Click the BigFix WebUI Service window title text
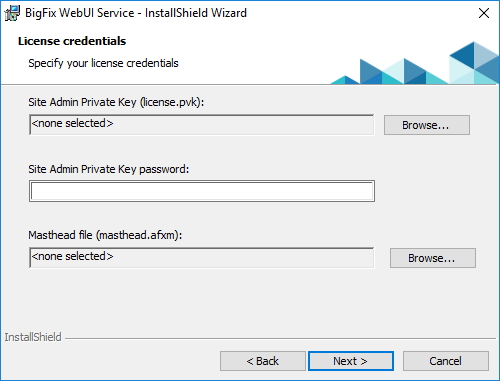 tap(136, 13)
